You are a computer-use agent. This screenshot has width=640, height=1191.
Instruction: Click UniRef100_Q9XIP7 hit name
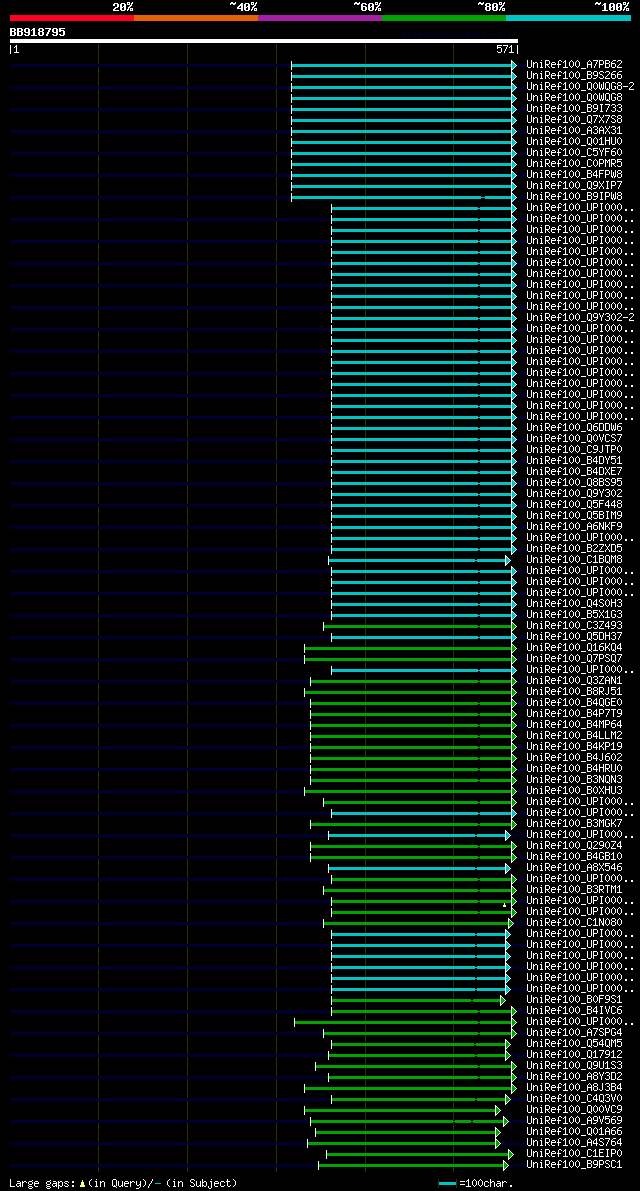574,185
